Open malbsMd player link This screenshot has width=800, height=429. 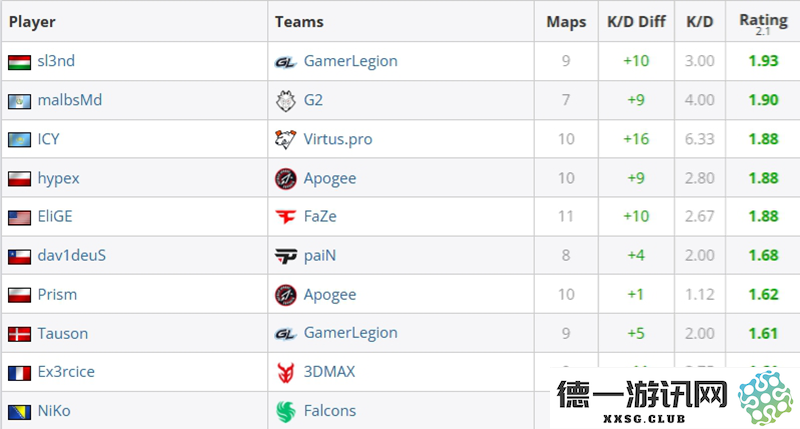click(70, 100)
